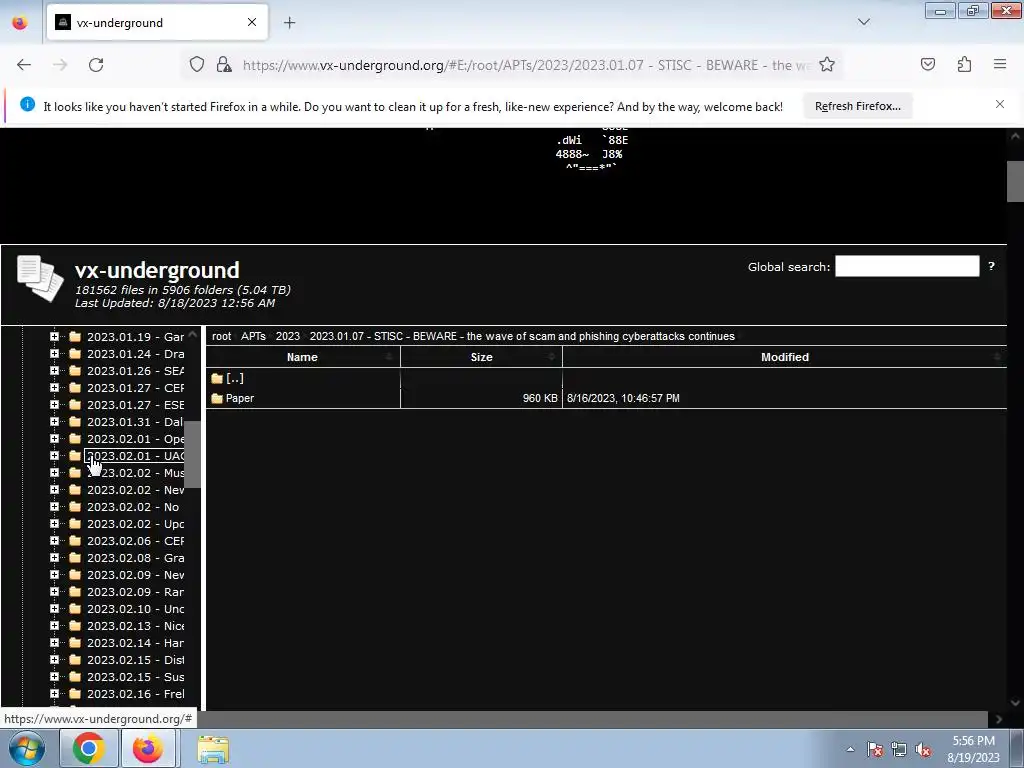Expand the 2023.01.31 - Dal tree node
The width and height of the screenshot is (1024, 768).
pyautogui.click(x=54, y=422)
